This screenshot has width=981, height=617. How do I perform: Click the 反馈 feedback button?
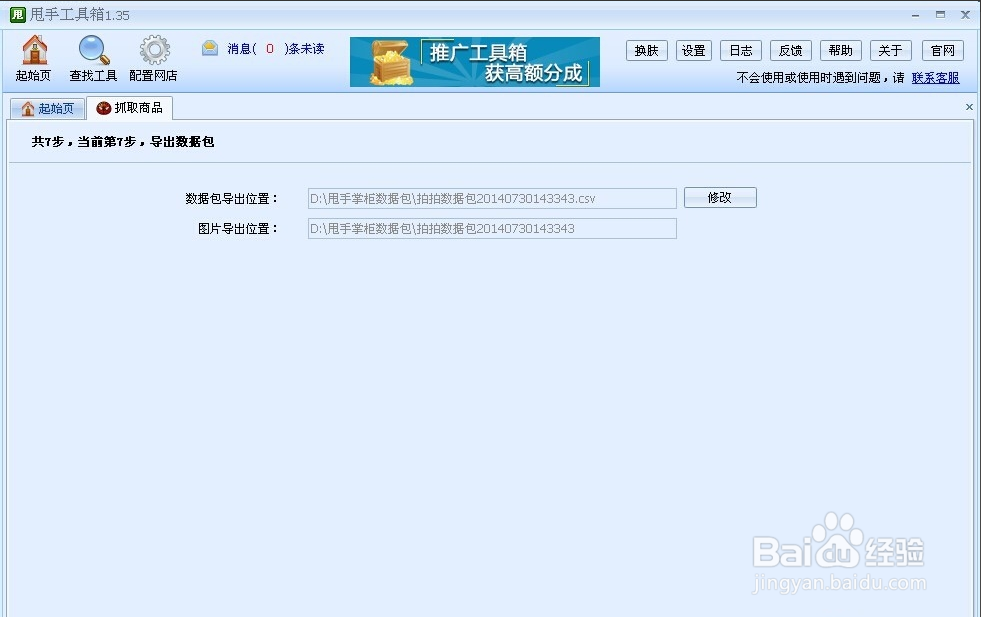click(790, 51)
